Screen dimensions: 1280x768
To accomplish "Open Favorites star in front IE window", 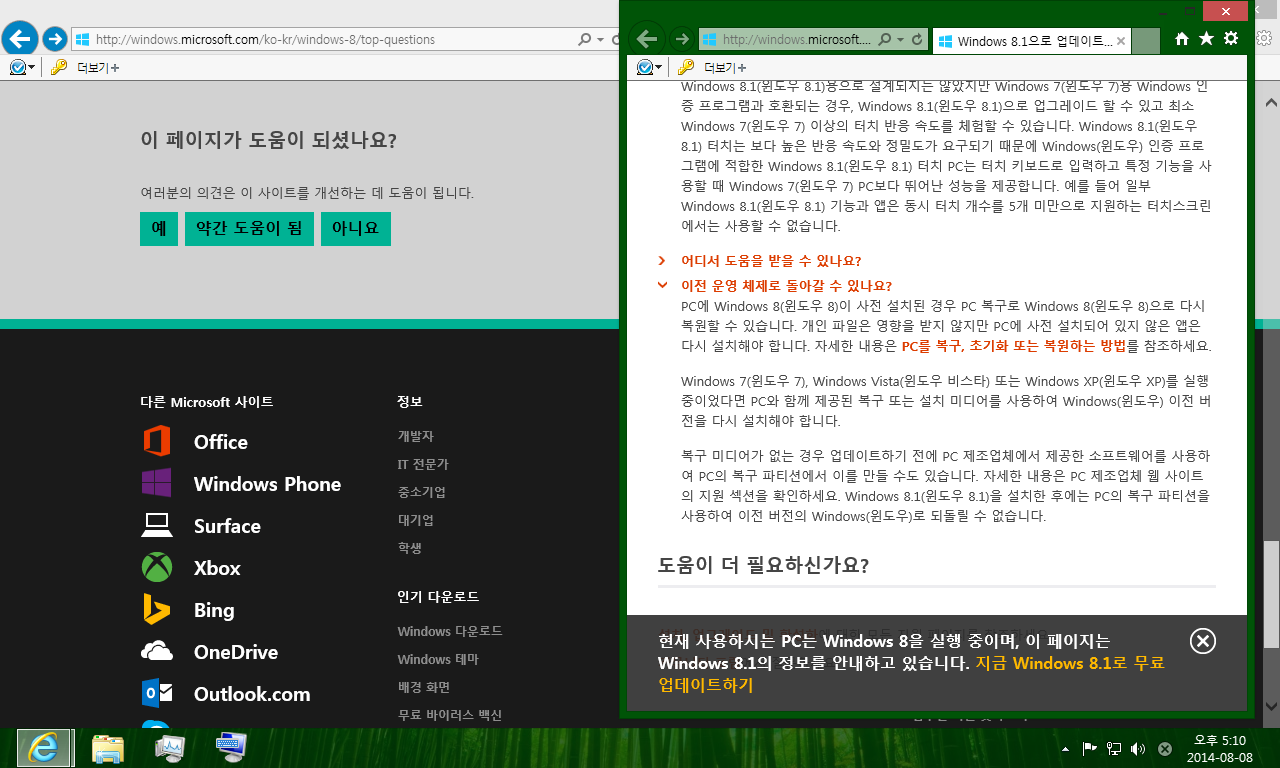I will pyautogui.click(x=1206, y=39).
